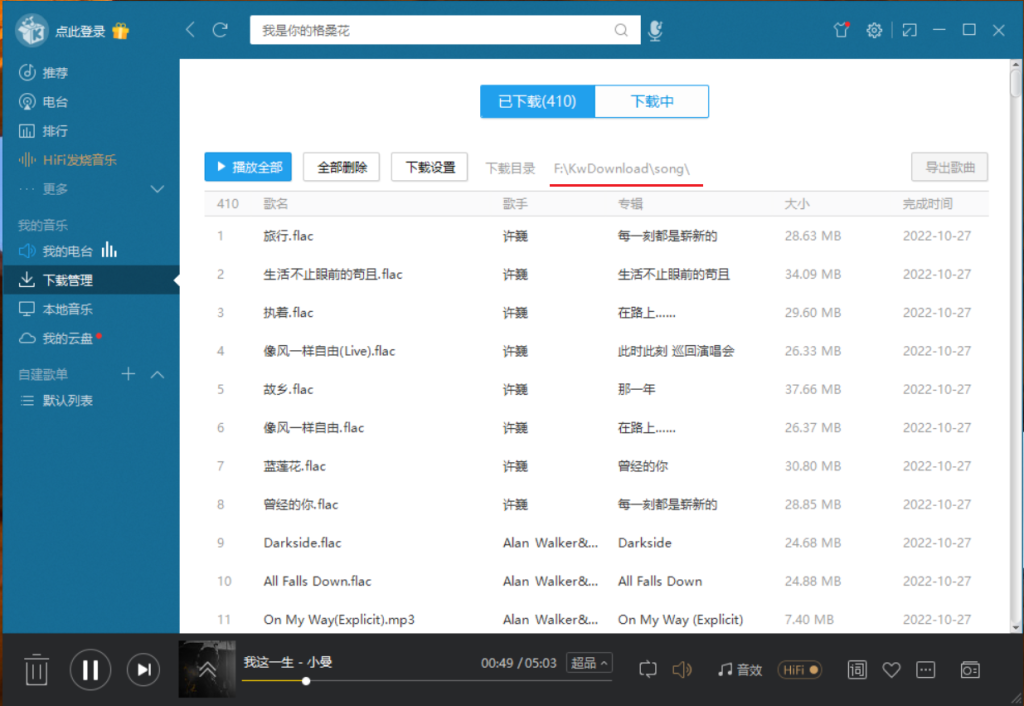1024x706 pixels.
Task: Click the 下载设置 button
Action: pos(430,167)
